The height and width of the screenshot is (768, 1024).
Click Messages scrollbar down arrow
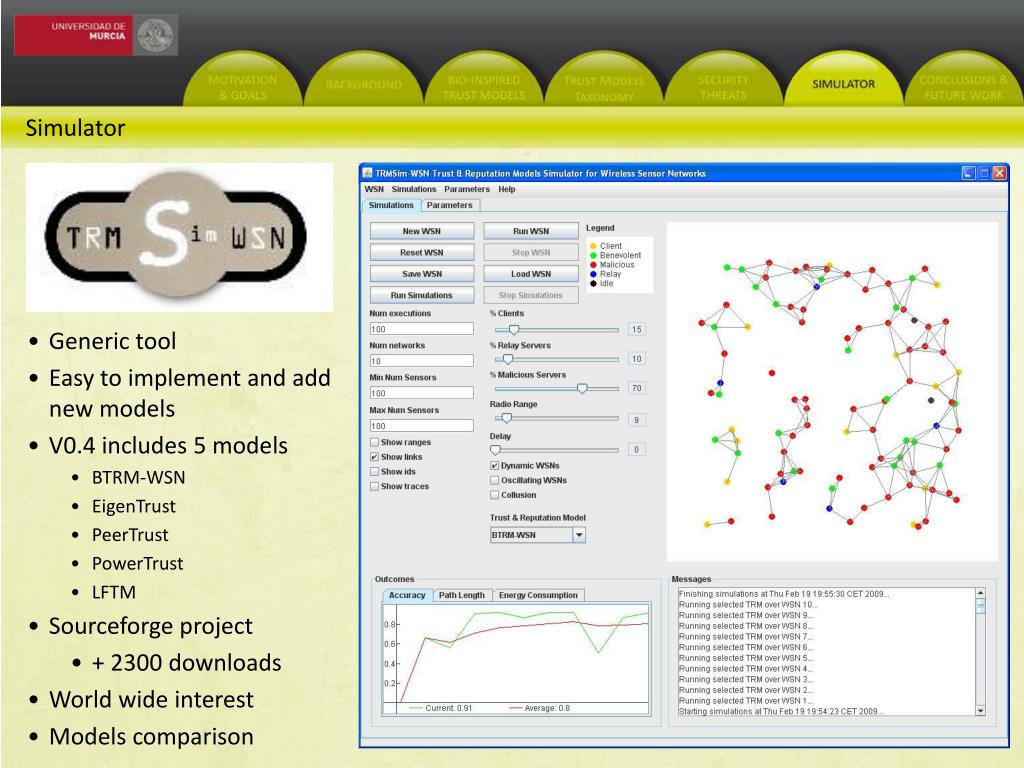[980, 711]
